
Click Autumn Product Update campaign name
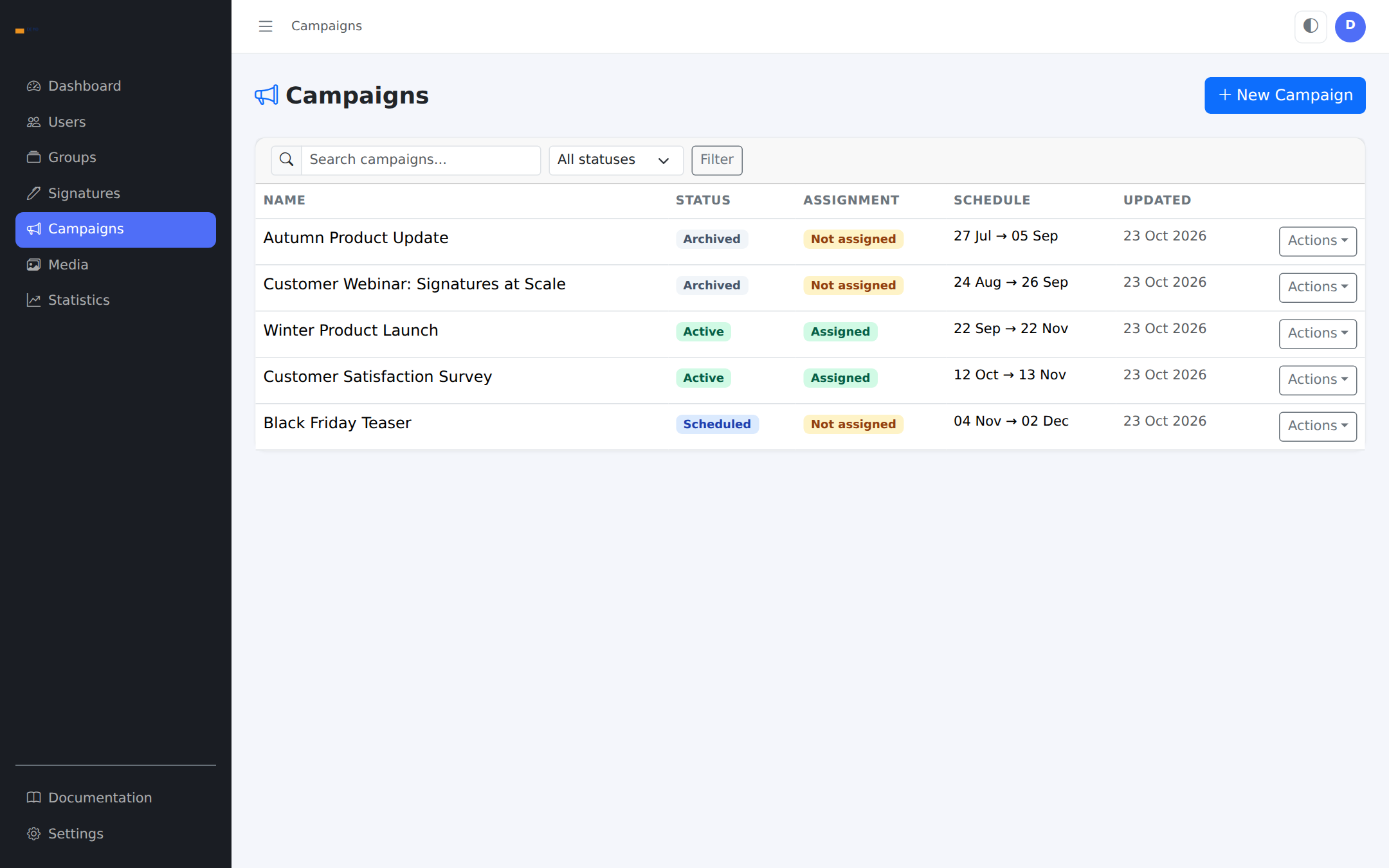click(356, 239)
